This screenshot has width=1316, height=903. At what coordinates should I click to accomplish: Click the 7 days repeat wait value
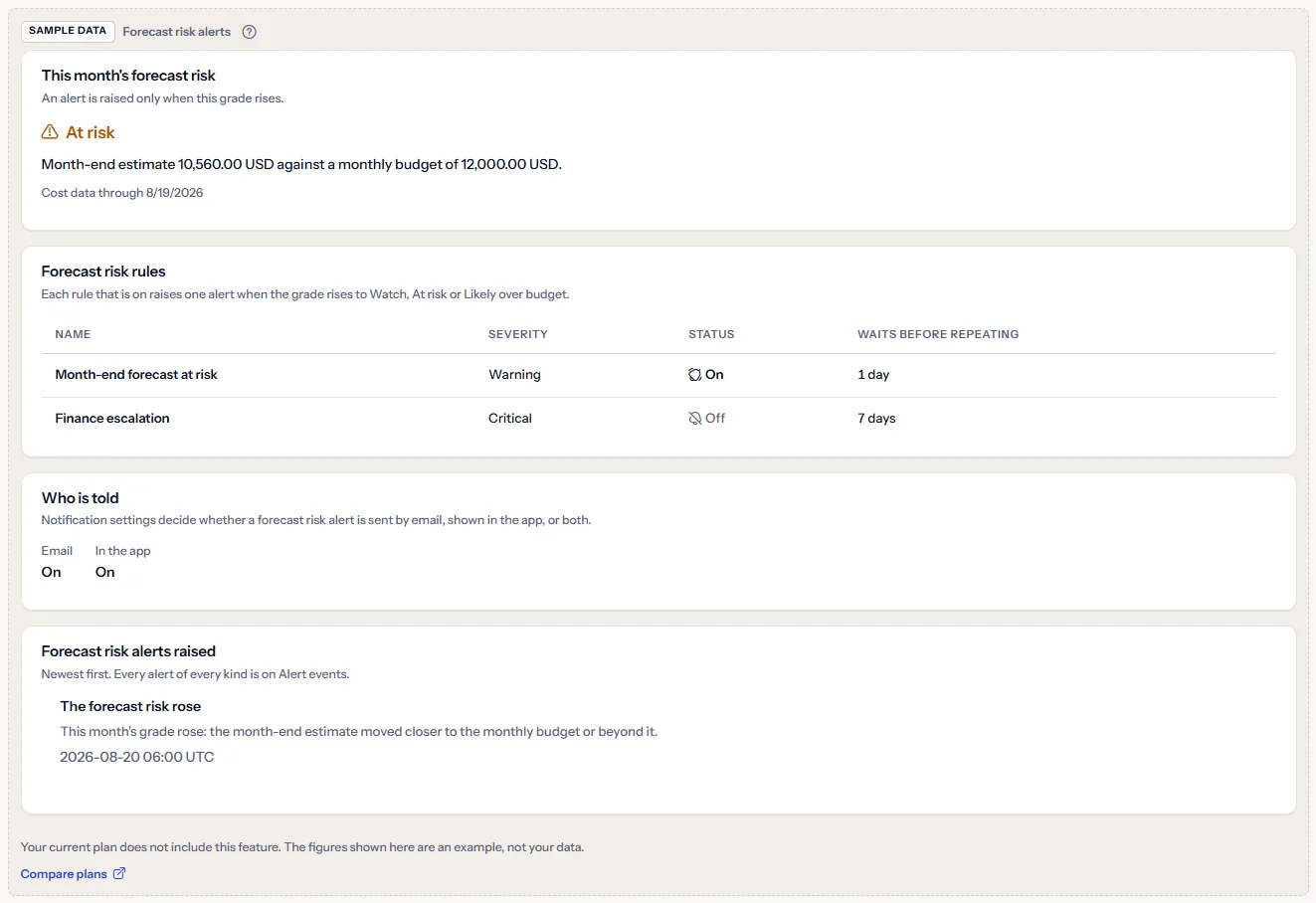(x=876, y=419)
